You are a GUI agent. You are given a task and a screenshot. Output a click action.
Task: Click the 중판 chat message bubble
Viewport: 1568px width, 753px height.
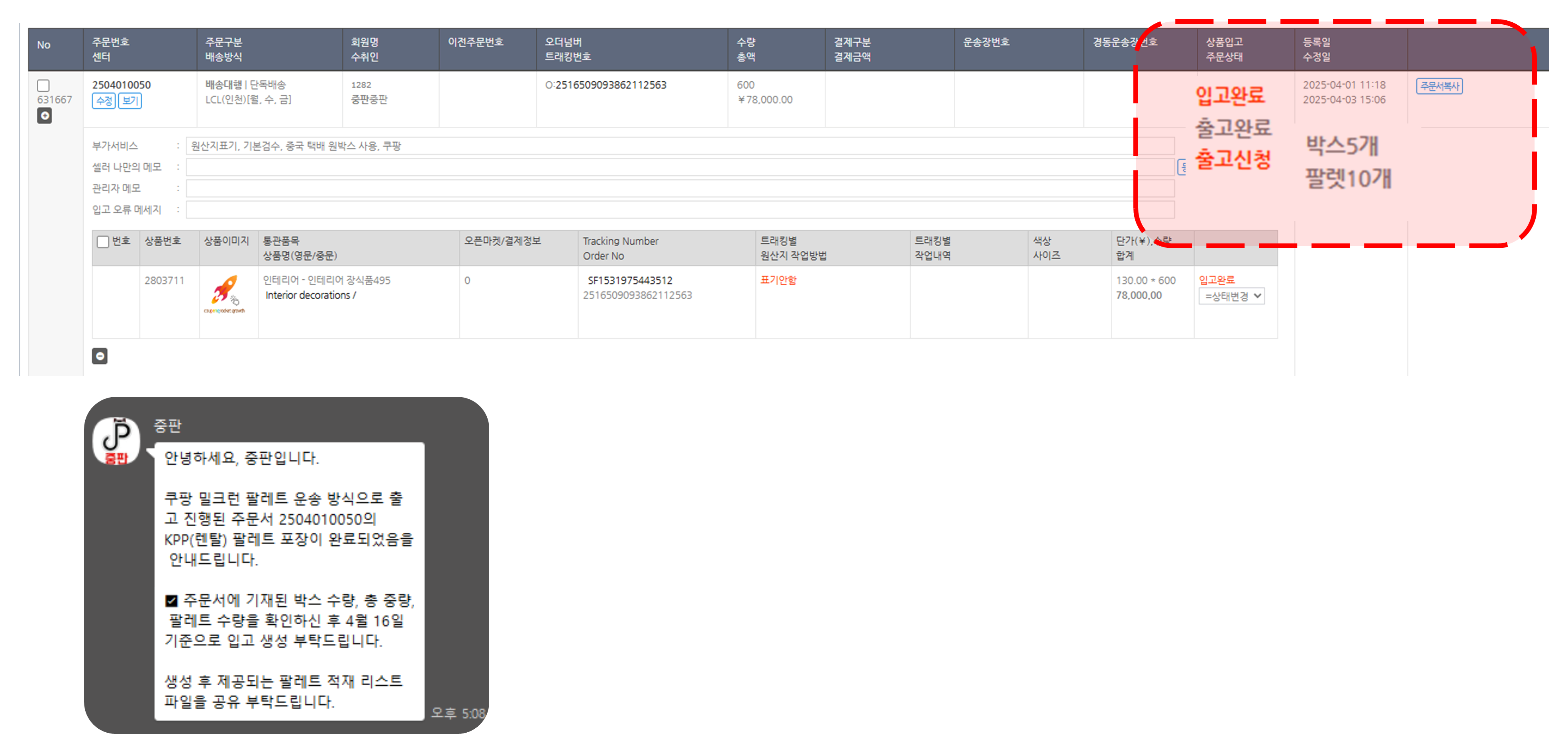tap(289, 581)
